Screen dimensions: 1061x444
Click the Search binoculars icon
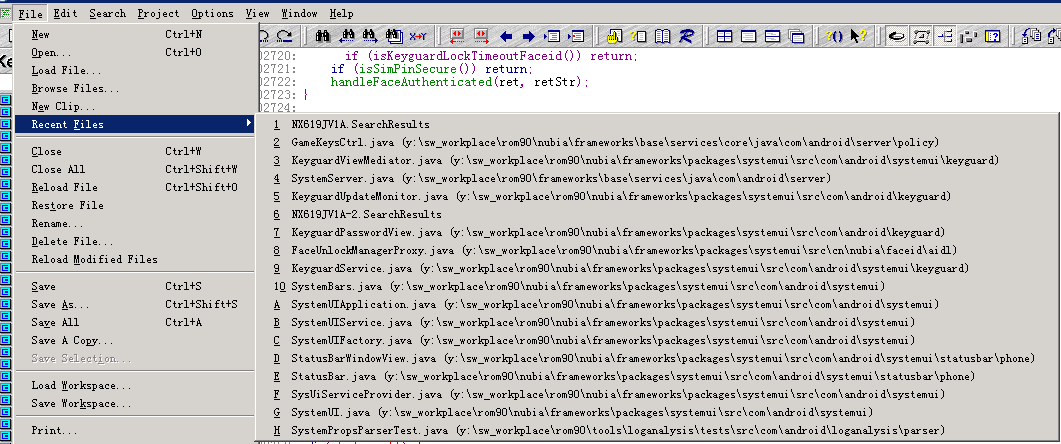[321, 36]
